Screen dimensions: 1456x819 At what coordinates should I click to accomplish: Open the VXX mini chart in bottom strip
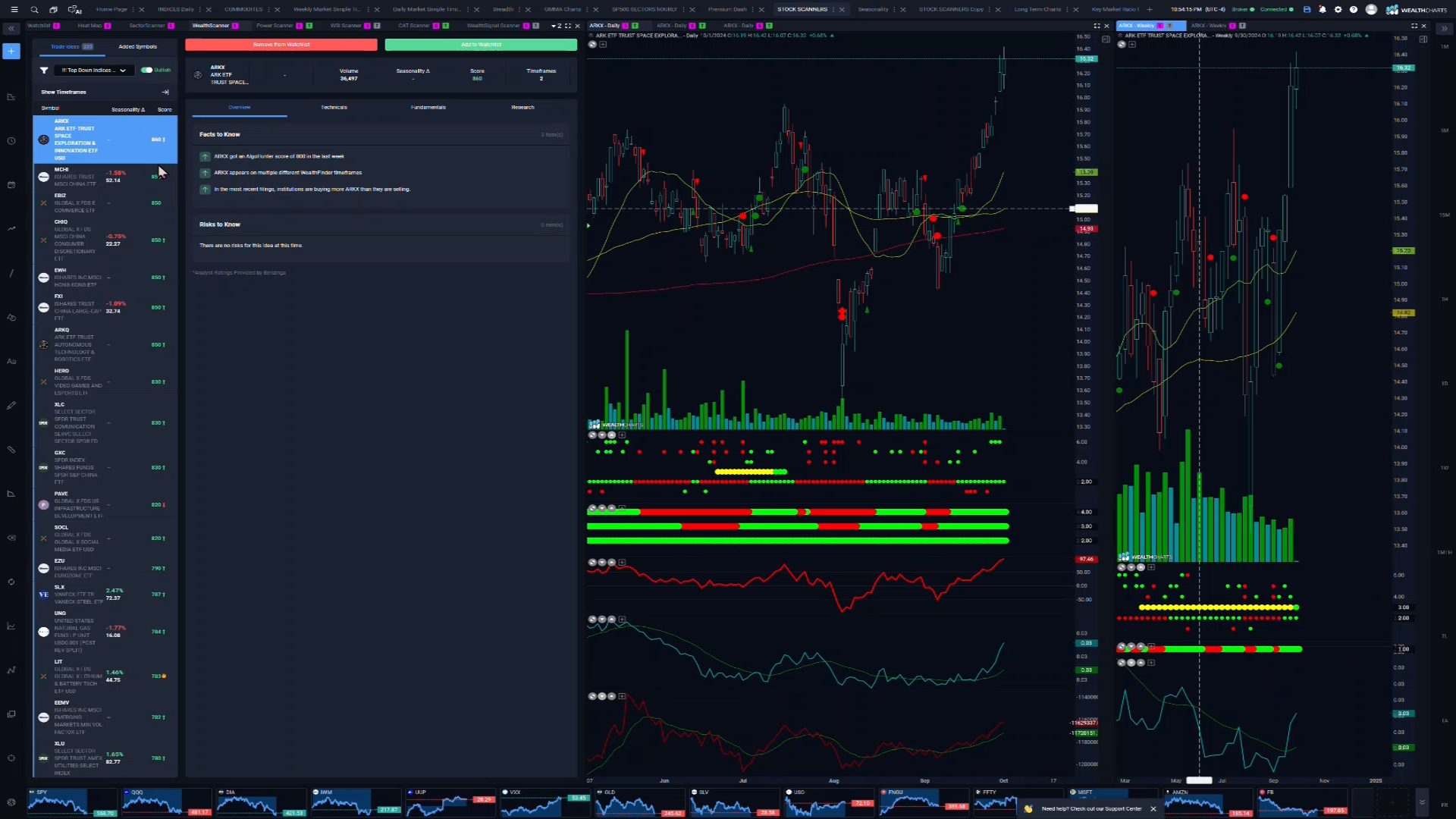click(x=545, y=802)
